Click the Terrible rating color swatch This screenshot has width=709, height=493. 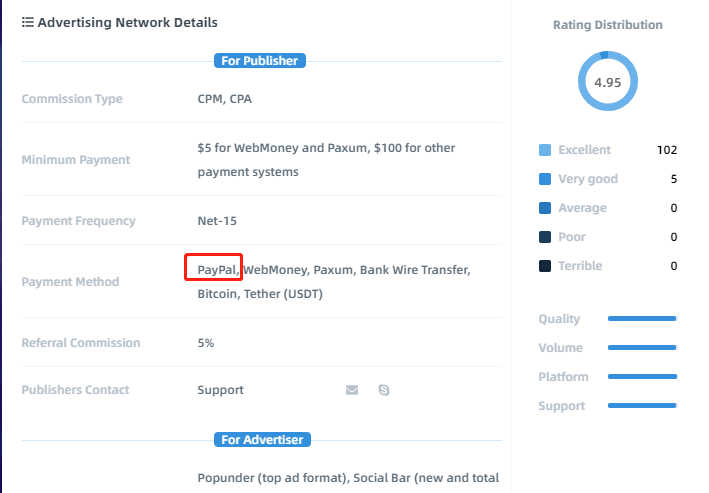click(545, 266)
